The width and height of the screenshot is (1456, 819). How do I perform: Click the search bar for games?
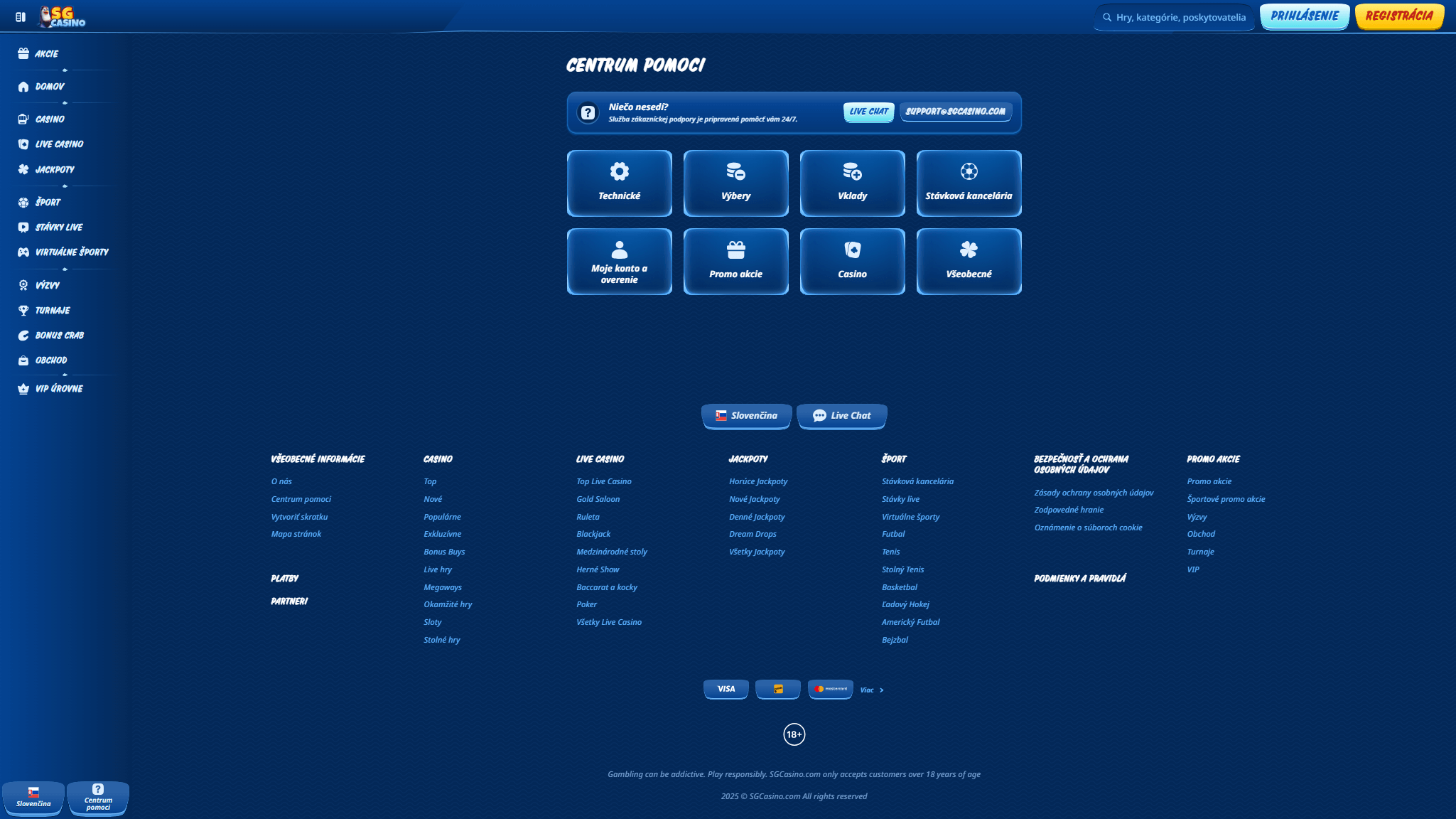tap(1174, 16)
